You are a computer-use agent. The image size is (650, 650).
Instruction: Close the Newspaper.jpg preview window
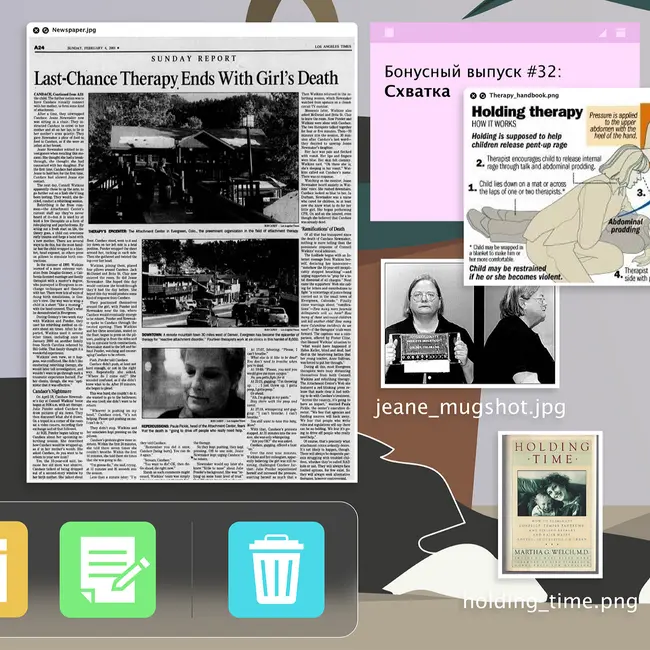coord(37,31)
